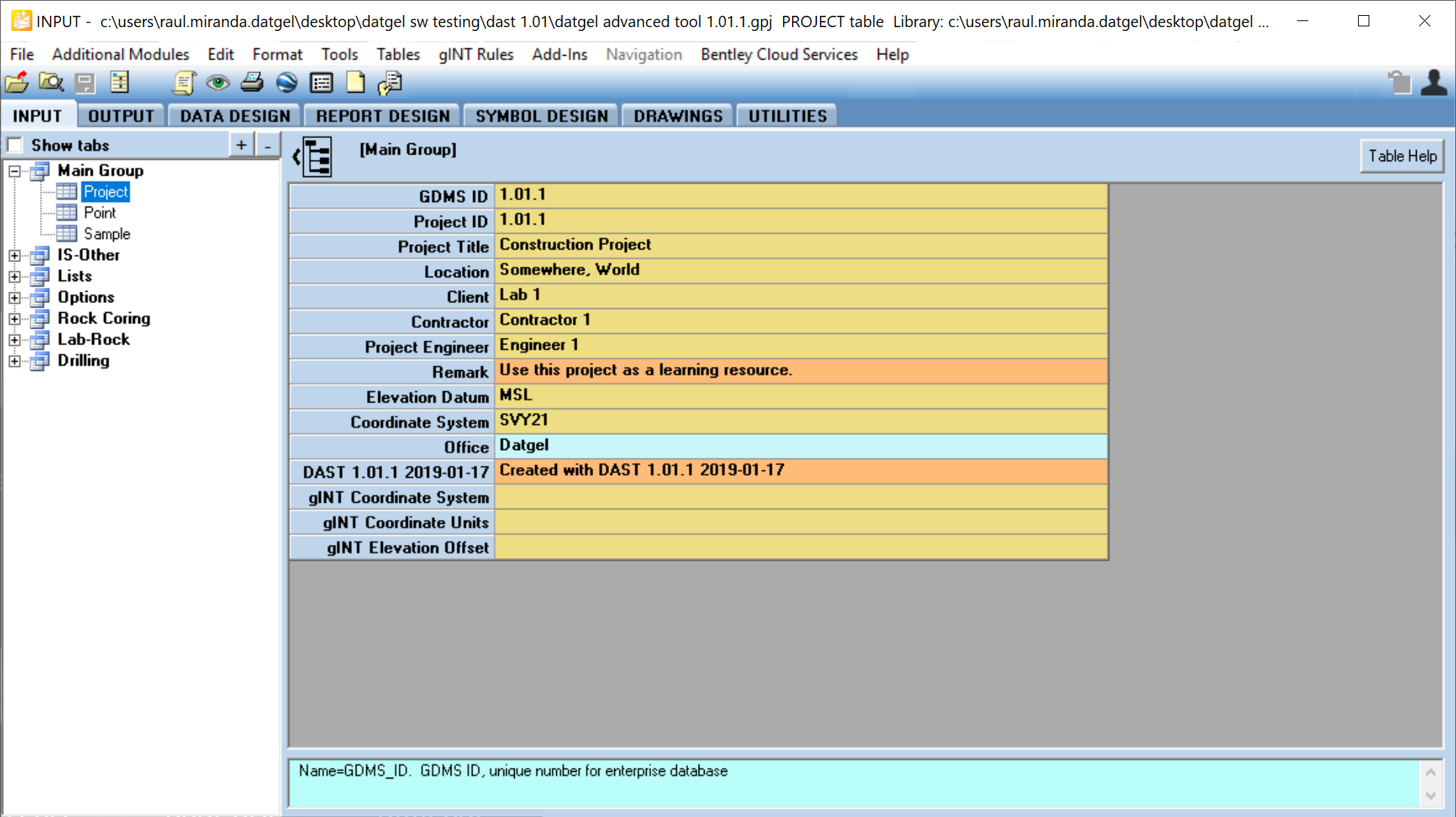The height and width of the screenshot is (817, 1456).
Task: Click the search/browse project folder icon
Action: (50, 83)
